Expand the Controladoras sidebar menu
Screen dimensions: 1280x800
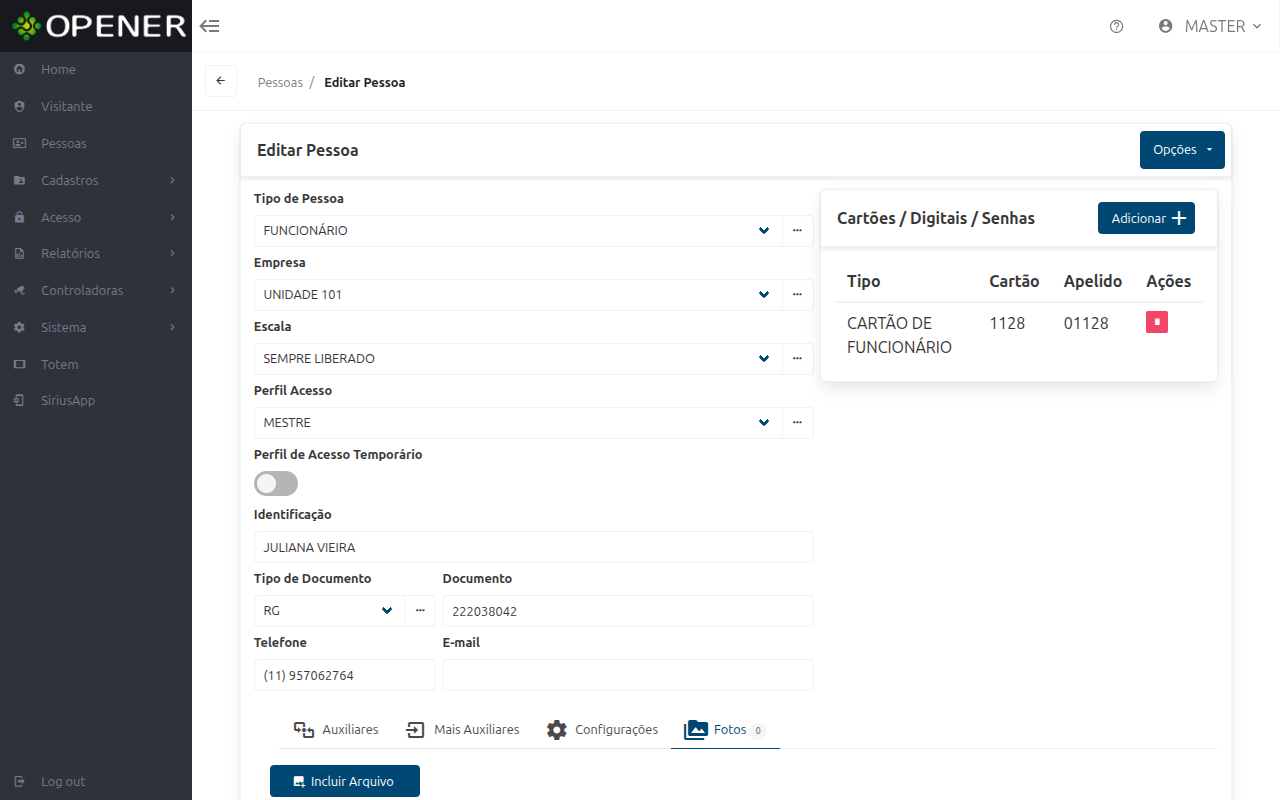pyautogui.click(x=96, y=291)
